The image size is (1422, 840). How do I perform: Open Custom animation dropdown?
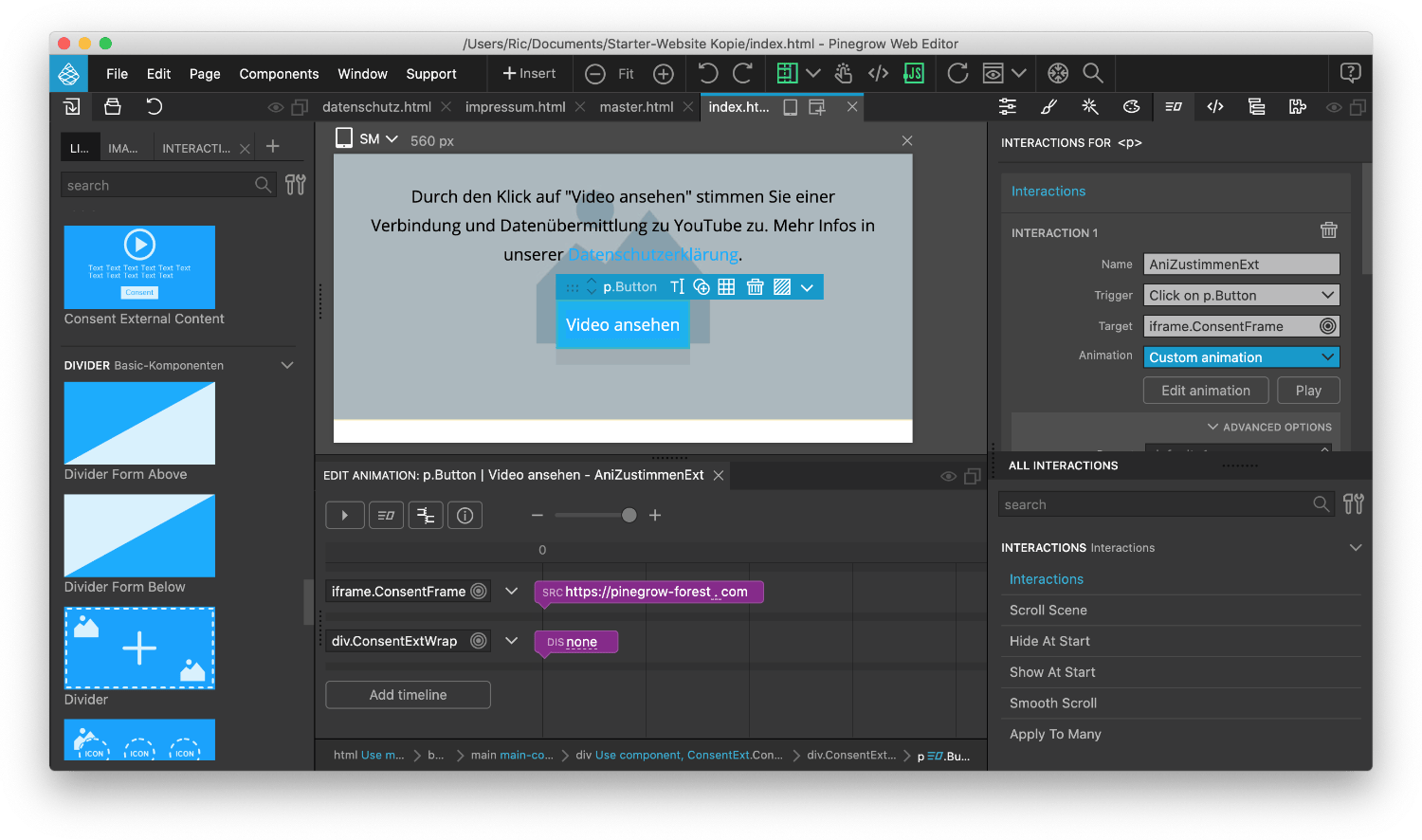click(x=1241, y=357)
